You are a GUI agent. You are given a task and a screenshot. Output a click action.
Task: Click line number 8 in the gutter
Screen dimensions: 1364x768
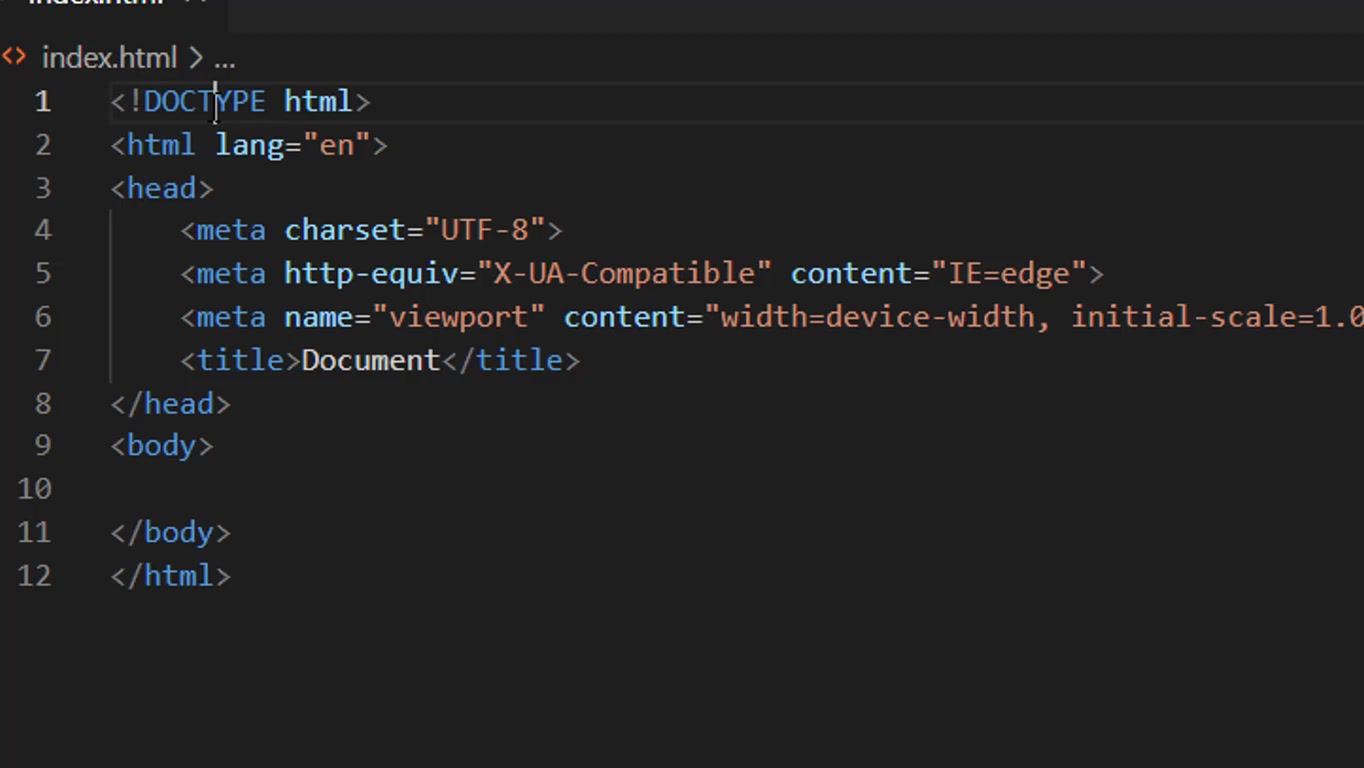coord(42,404)
